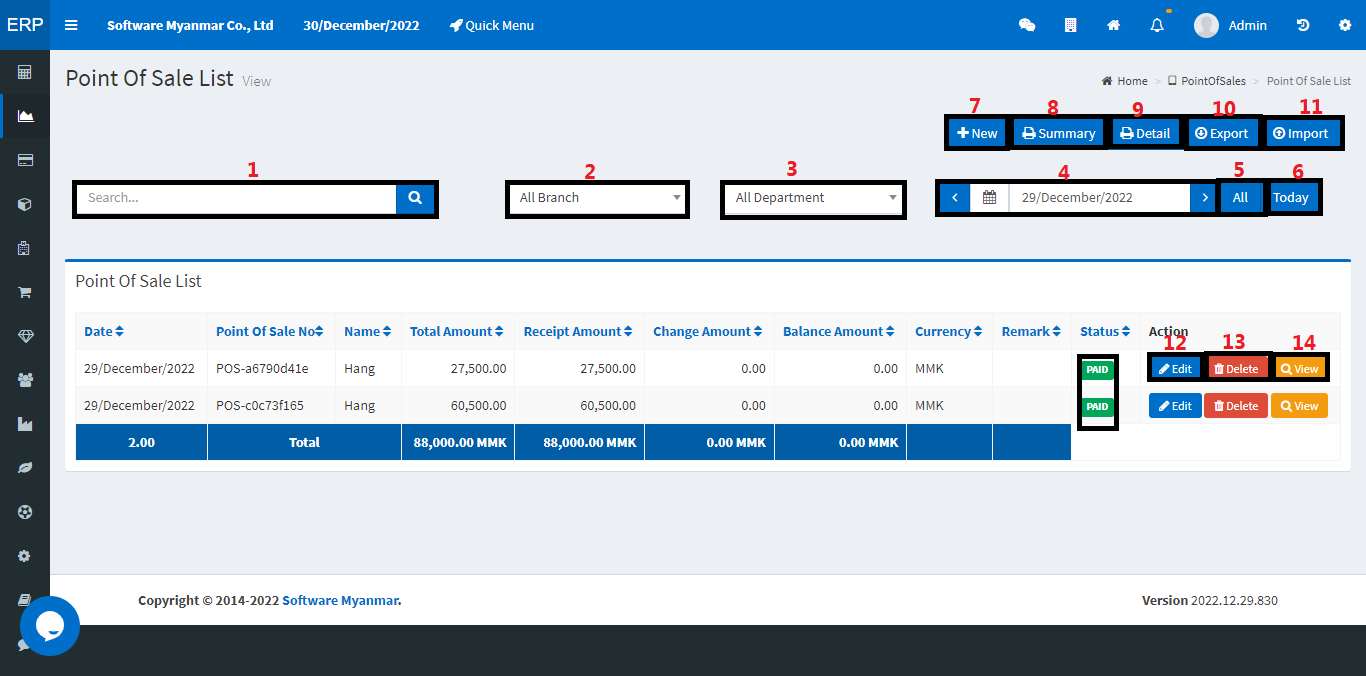The width and height of the screenshot is (1366, 676).
Task: Print the Detail report
Action: click(x=1145, y=133)
